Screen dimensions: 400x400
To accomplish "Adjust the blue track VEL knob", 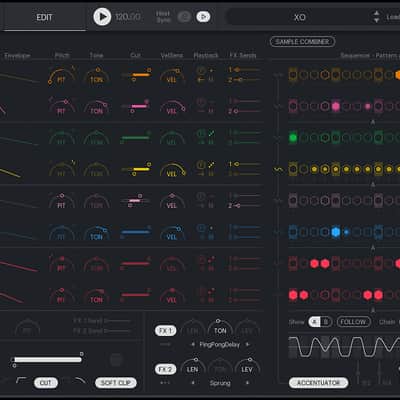I will [x=172, y=233].
